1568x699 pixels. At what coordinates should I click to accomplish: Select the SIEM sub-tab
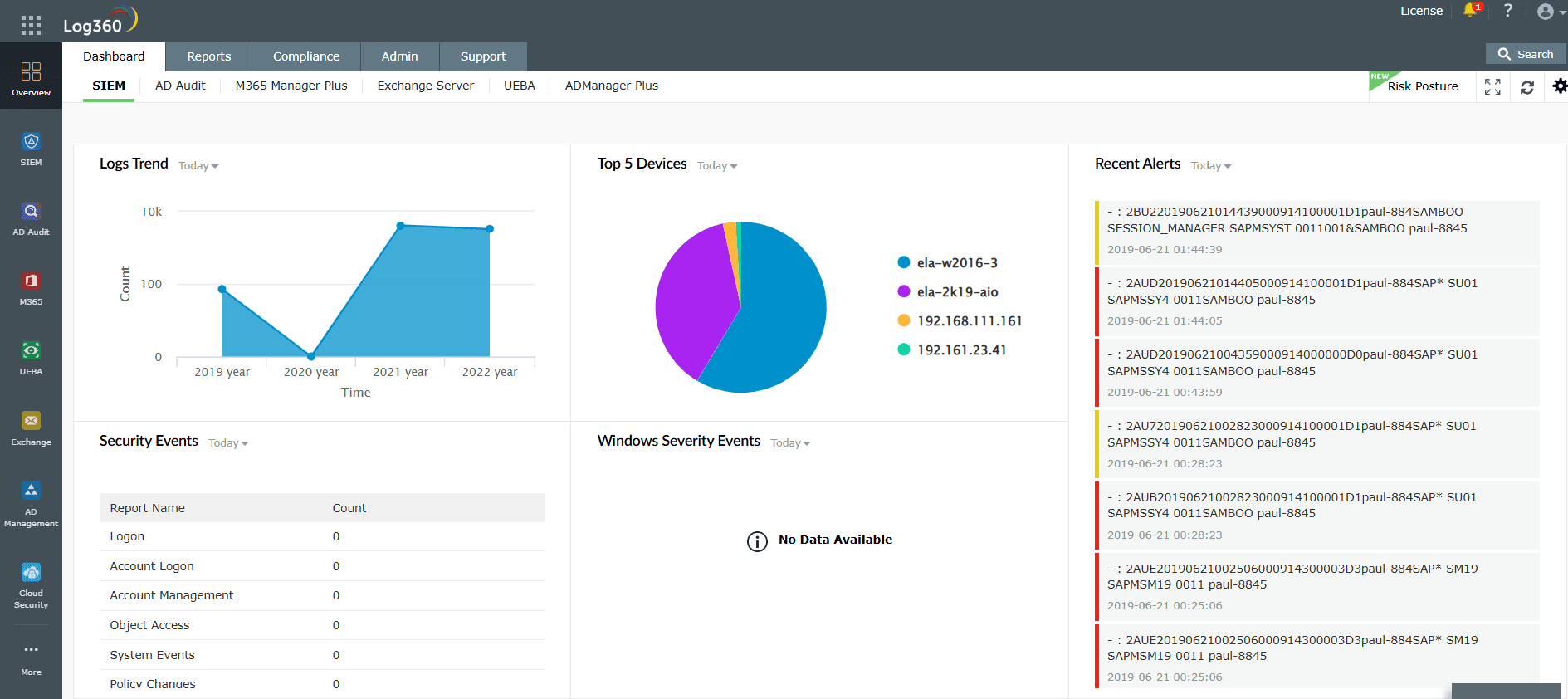[x=109, y=86]
